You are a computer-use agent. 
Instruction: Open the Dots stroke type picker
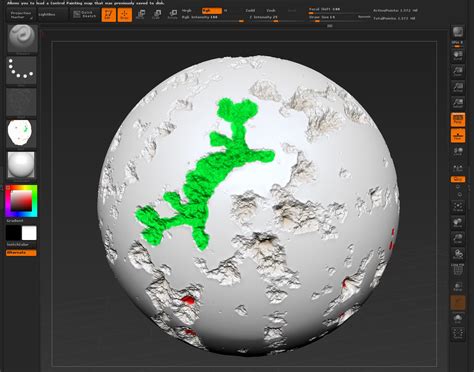(x=21, y=71)
